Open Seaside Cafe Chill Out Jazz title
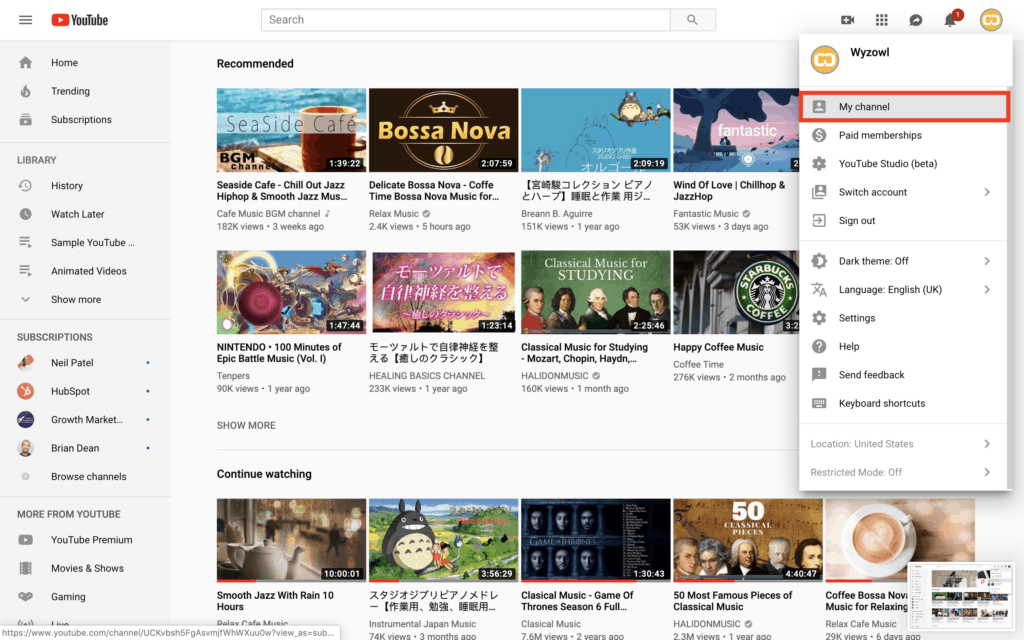Screen dimensions: 1024x640 (282, 191)
